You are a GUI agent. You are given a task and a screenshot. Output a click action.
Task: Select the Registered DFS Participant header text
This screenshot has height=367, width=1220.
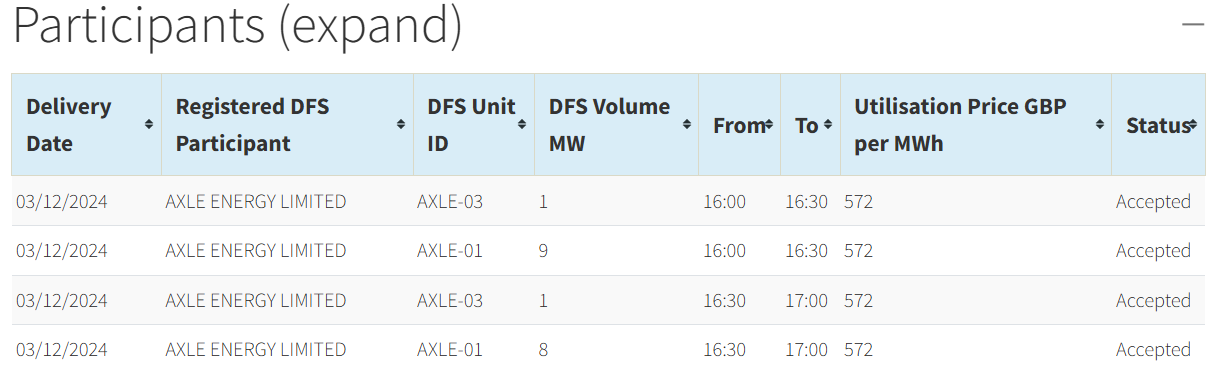coord(252,125)
